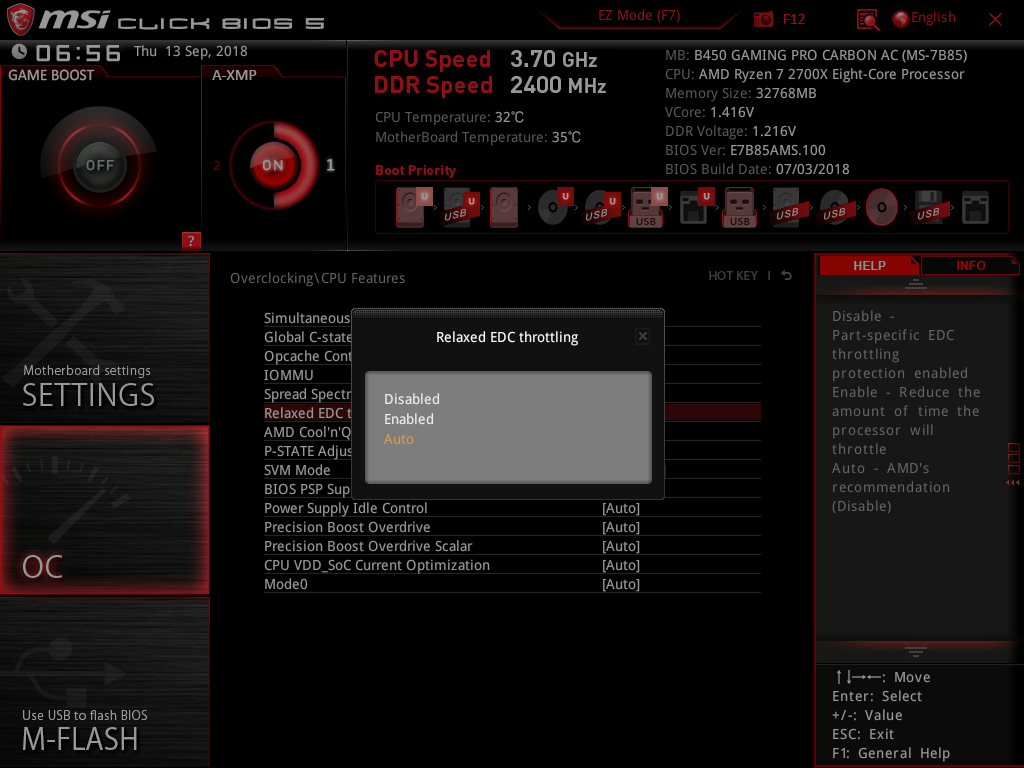Screen dimensions: 1024x768
Task: Select the BIOS PSP Support row
Action: coord(307,489)
